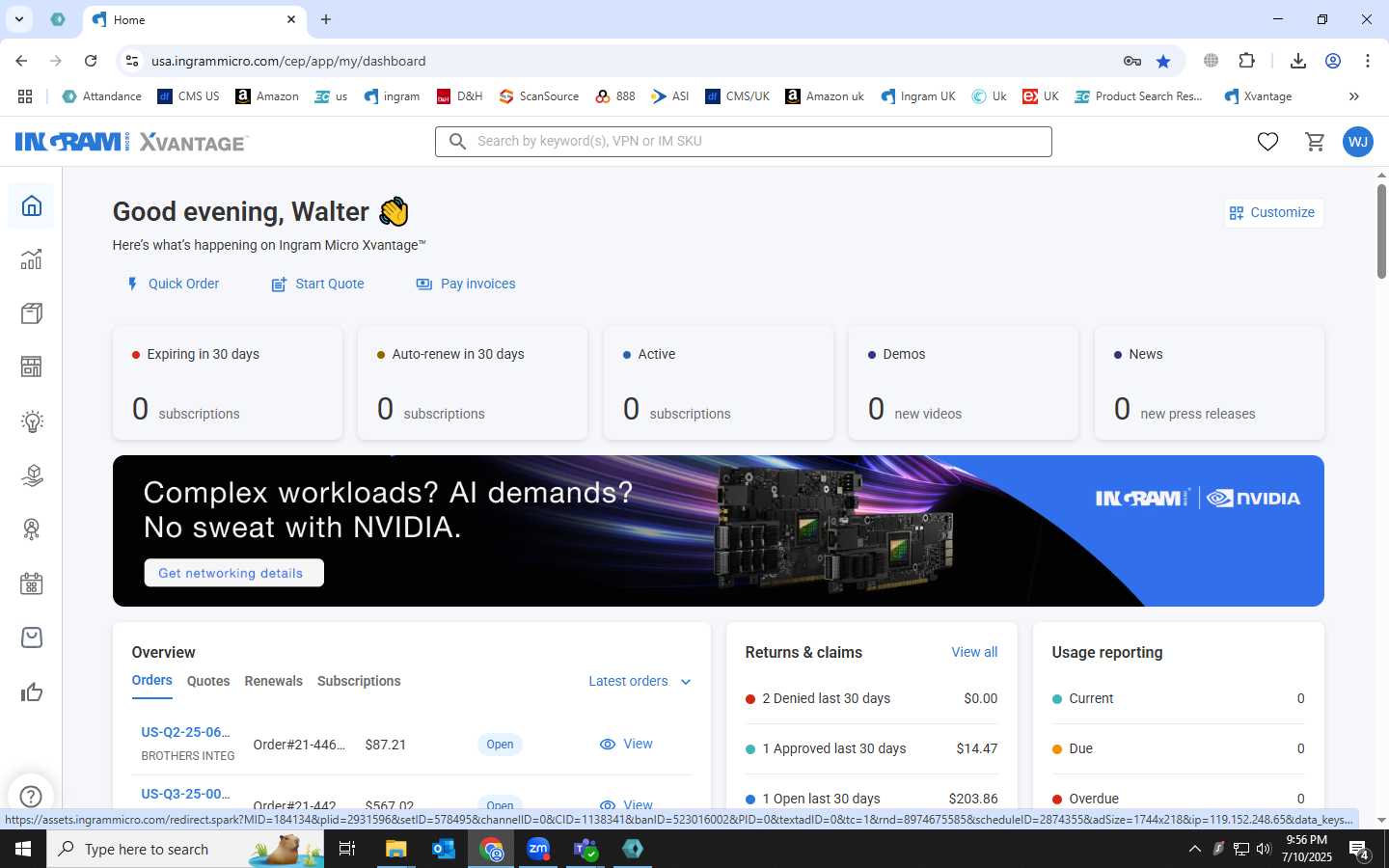Image resolution: width=1389 pixels, height=868 pixels.
Task: Select the Orders tab
Action: pos(151,681)
